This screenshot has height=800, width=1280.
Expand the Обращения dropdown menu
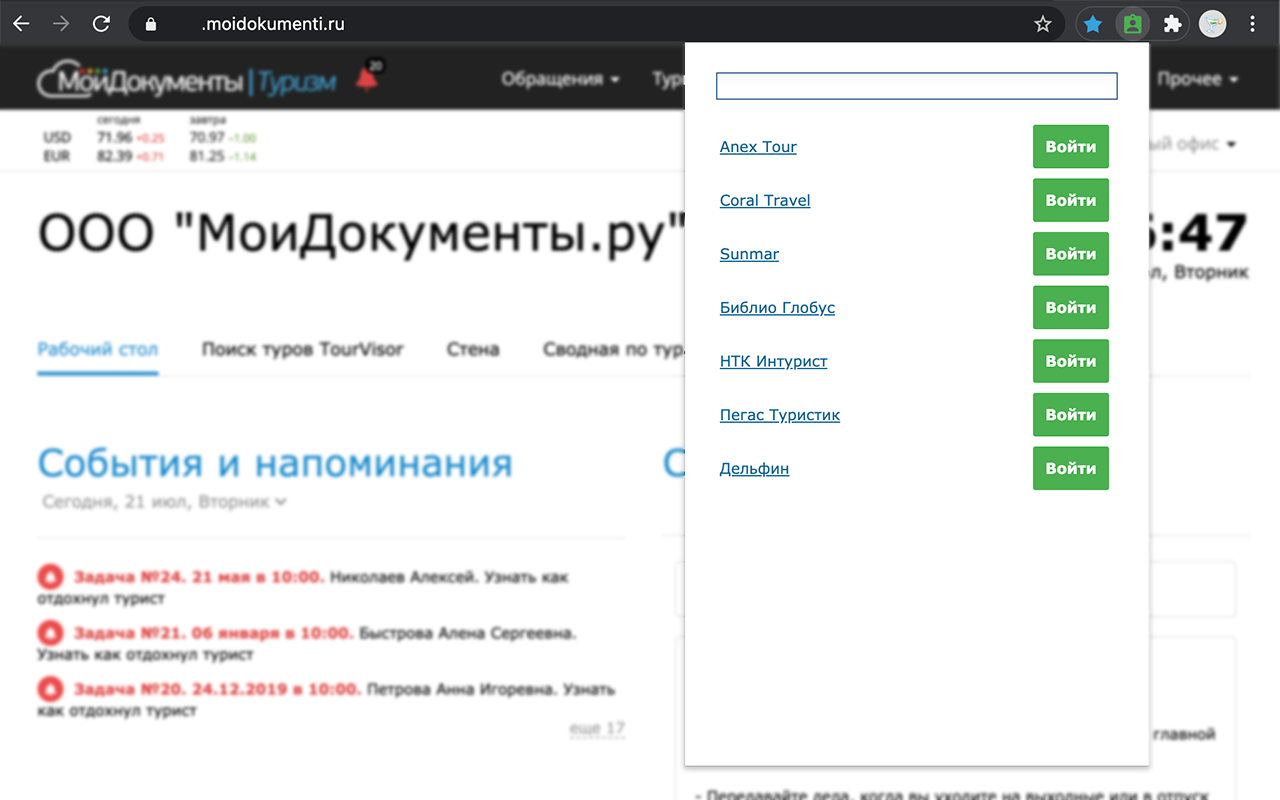[560, 79]
